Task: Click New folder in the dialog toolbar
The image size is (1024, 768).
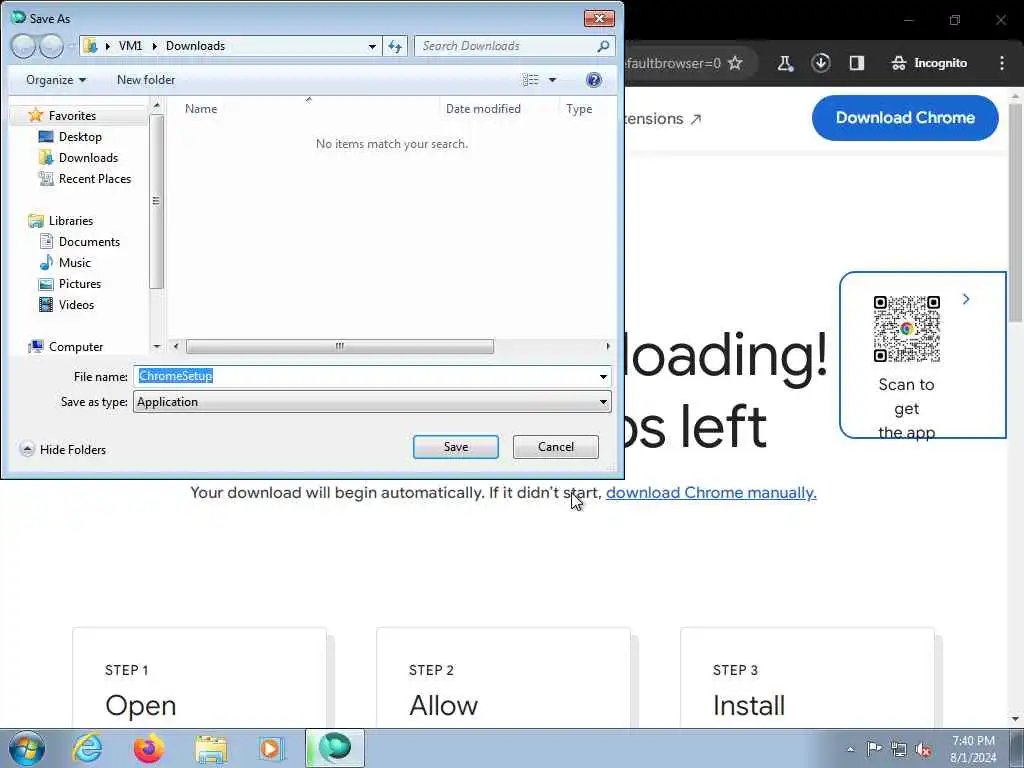Action: (146, 80)
